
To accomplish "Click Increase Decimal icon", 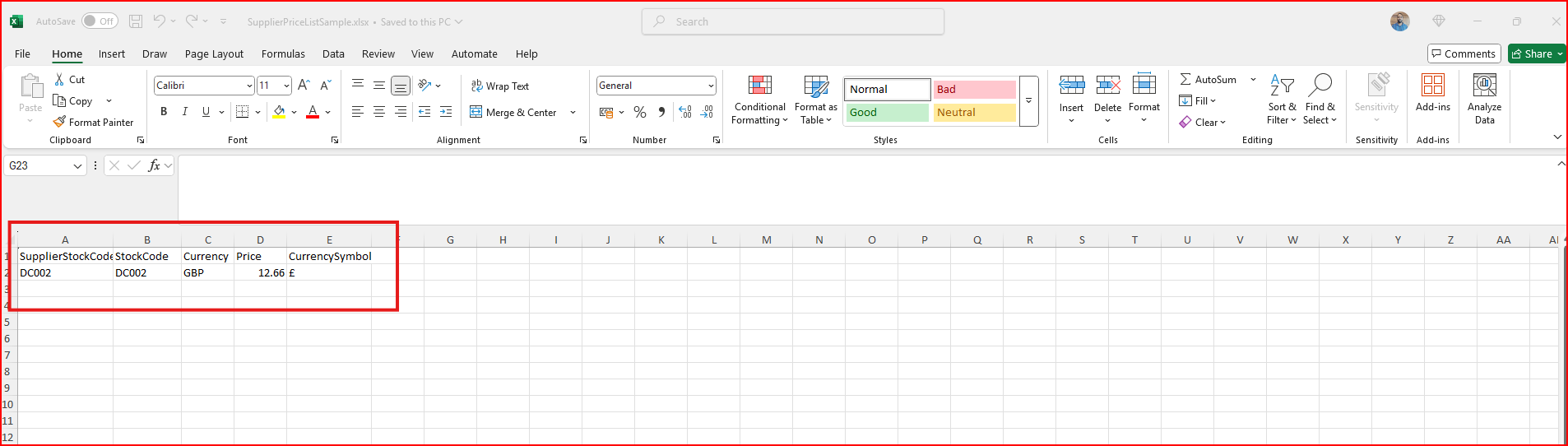I will click(x=685, y=112).
